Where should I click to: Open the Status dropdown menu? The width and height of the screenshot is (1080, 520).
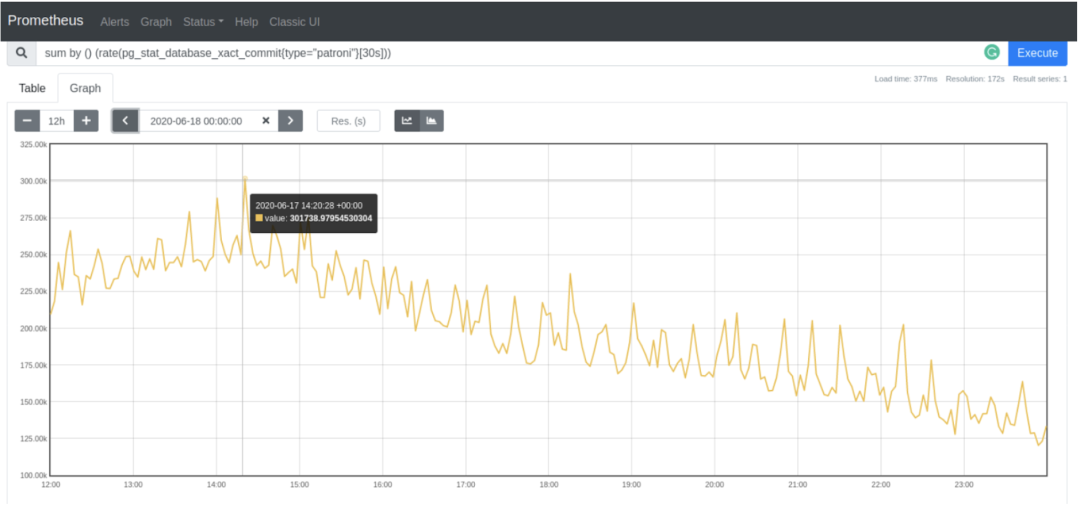[x=203, y=21]
